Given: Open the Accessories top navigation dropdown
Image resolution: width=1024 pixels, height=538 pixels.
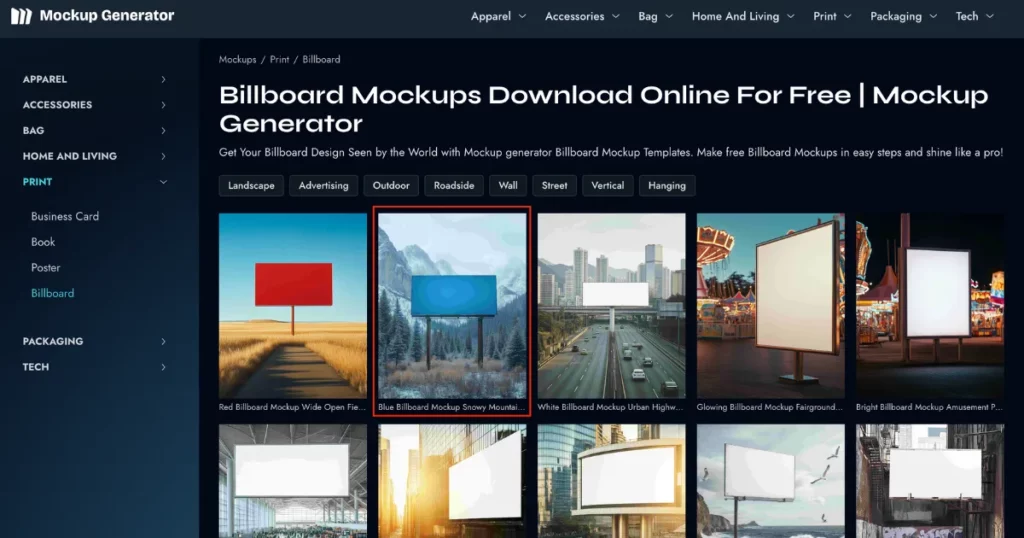Looking at the screenshot, I should point(582,16).
